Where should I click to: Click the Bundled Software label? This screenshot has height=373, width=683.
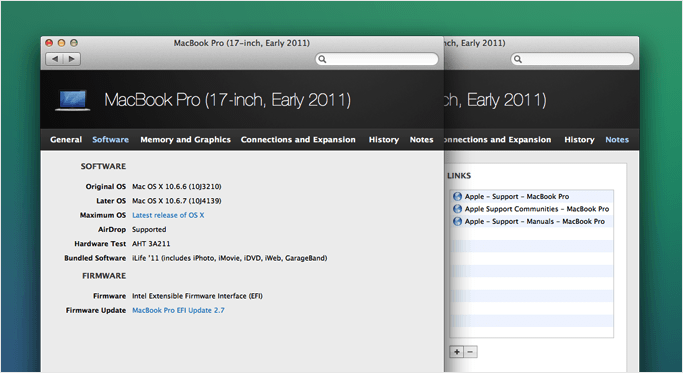tap(95, 258)
